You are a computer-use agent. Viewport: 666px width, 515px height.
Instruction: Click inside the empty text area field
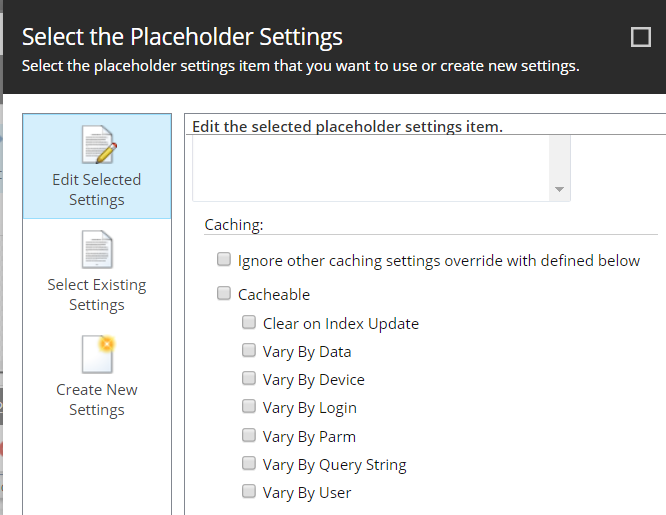371,168
